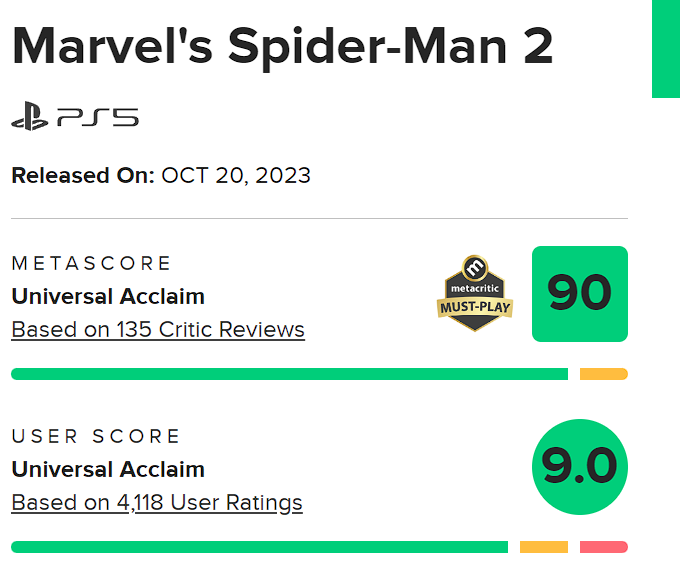The height and width of the screenshot is (579, 680).
Task: Select the yellow mixed segment of user score bar
Action: coord(544,547)
